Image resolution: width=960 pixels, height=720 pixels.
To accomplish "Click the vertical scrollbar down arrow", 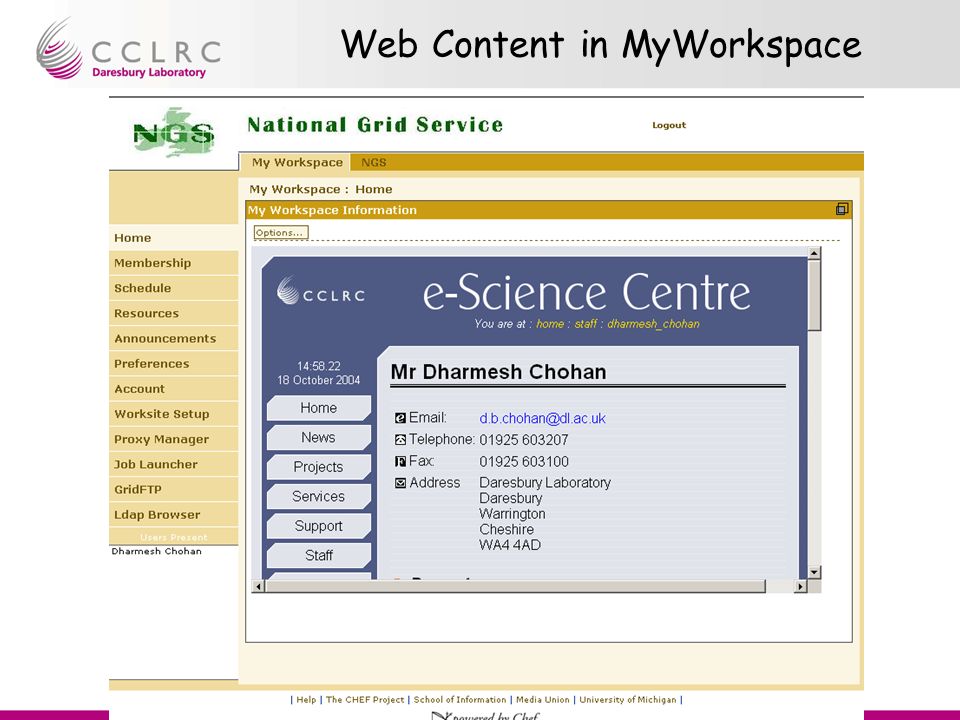I will 814,572.
